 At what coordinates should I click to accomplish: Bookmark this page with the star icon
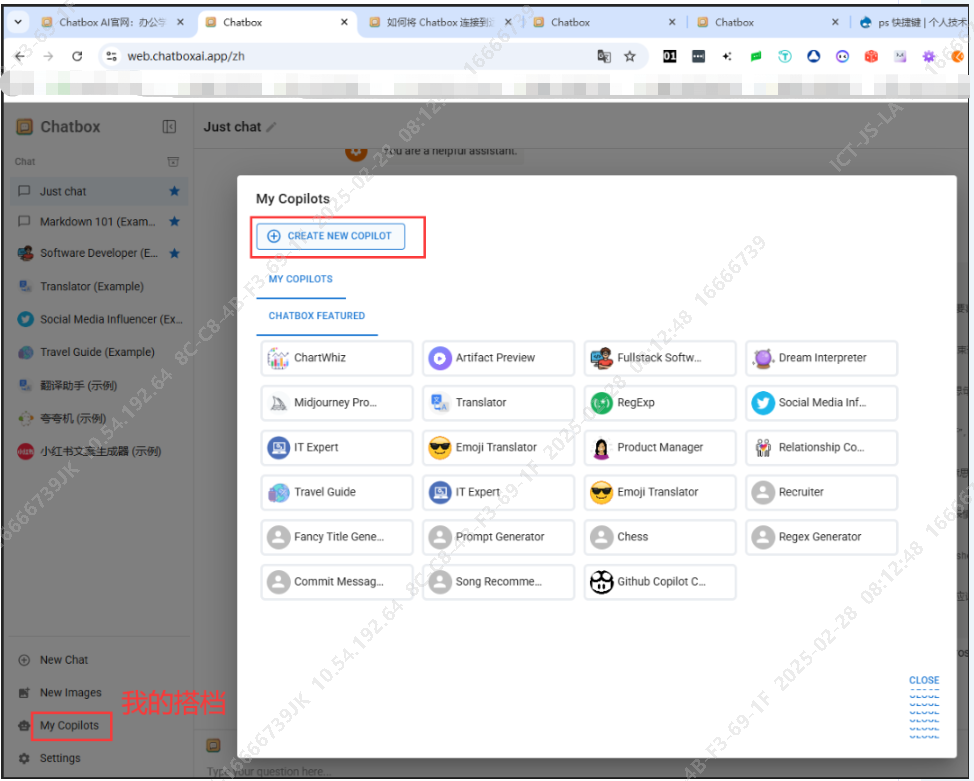point(630,57)
